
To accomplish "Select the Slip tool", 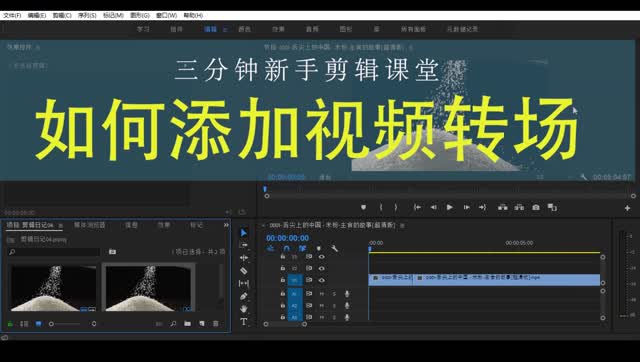I will coord(244,283).
